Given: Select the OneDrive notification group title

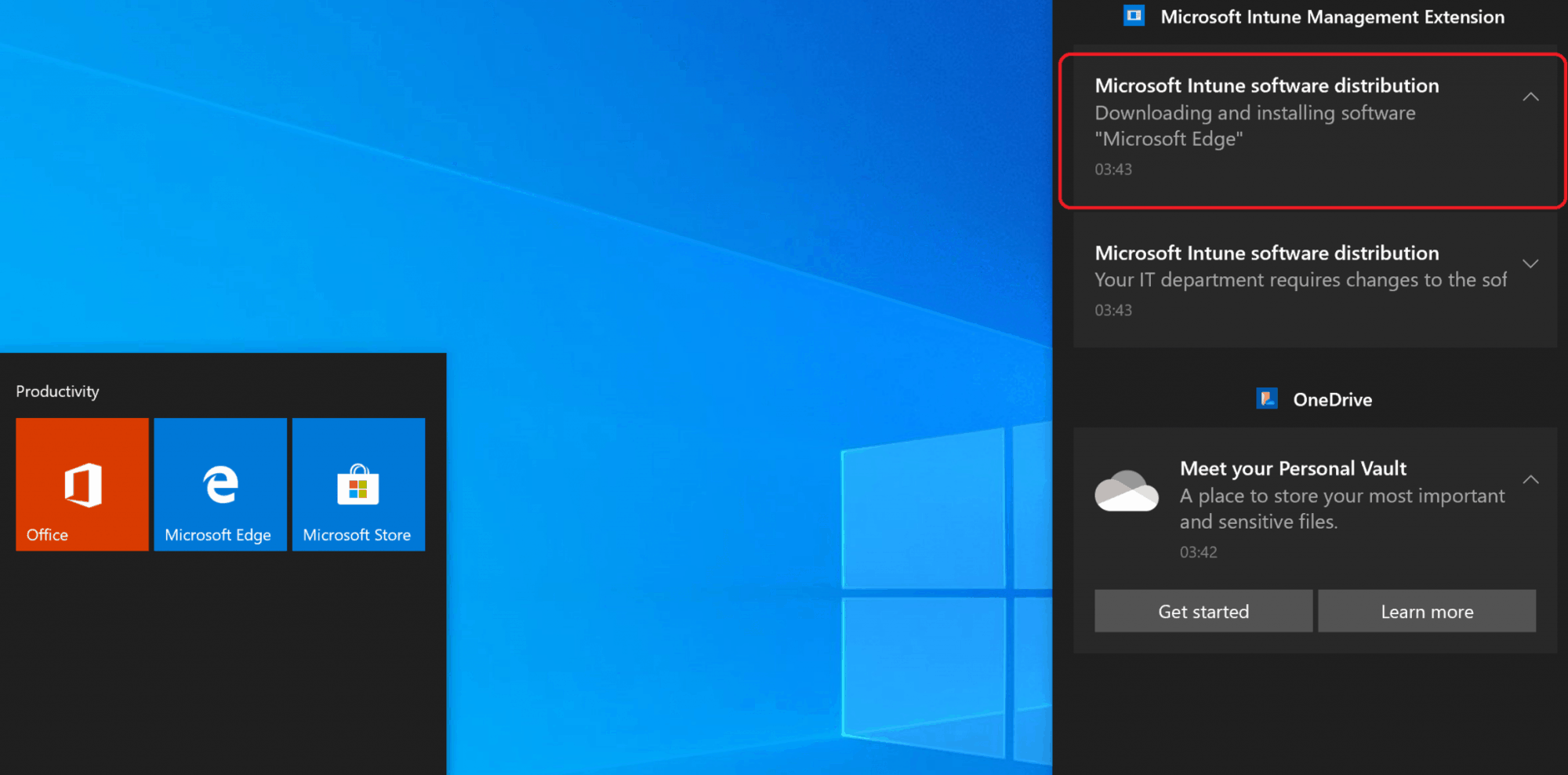Looking at the screenshot, I should click(1332, 399).
